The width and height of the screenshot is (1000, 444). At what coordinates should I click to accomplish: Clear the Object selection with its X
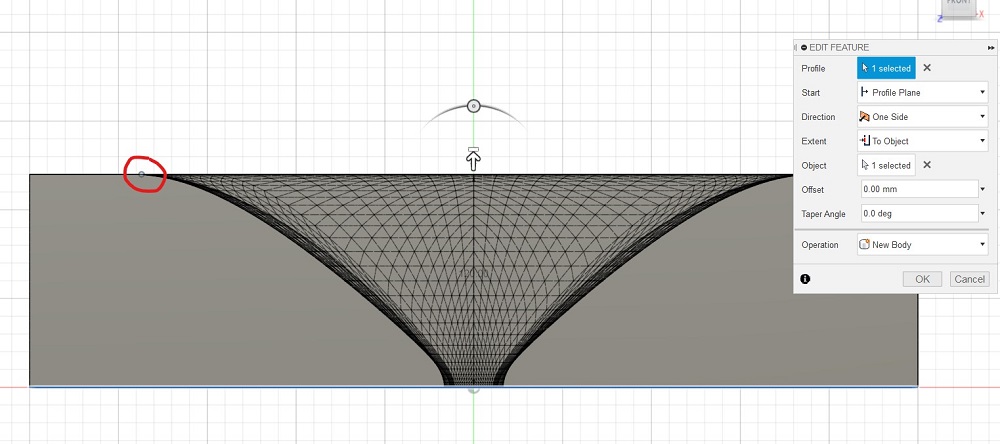[927, 165]
